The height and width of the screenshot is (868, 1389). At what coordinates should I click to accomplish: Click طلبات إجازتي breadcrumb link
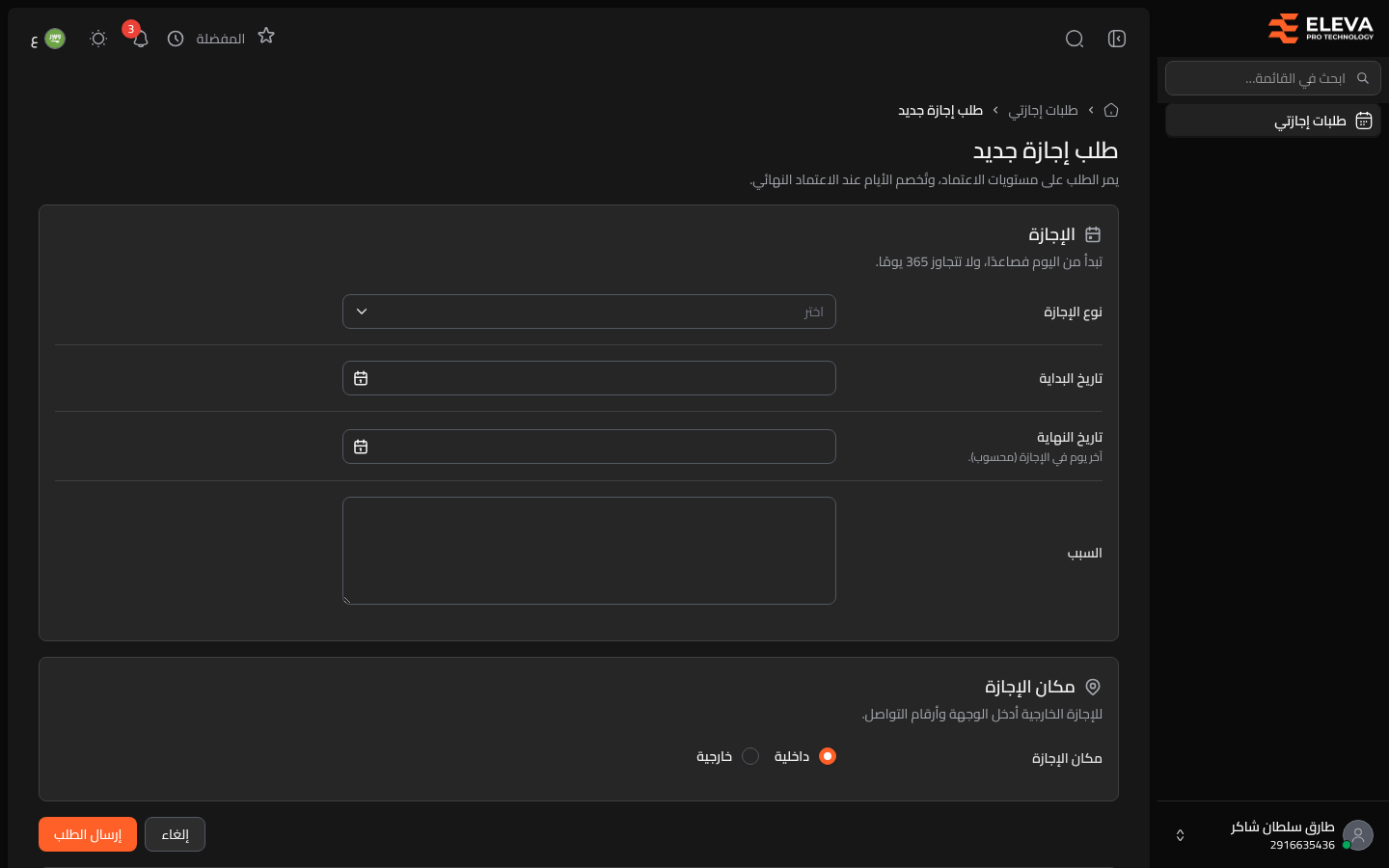coord(1043,110)
